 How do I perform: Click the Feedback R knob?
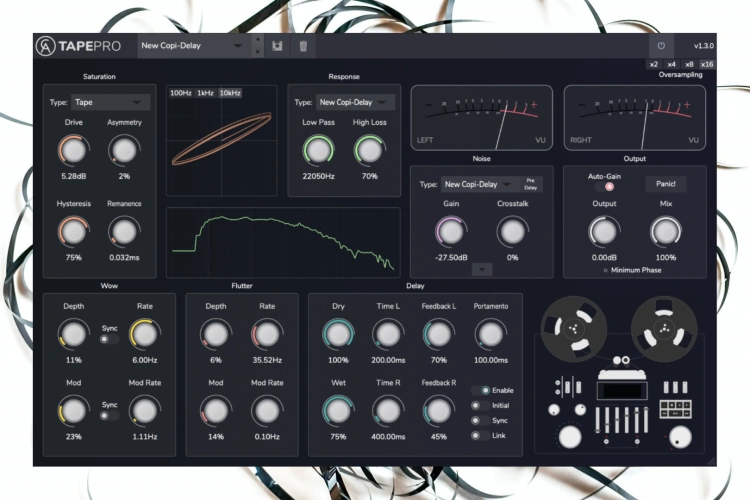click(439, 411)
